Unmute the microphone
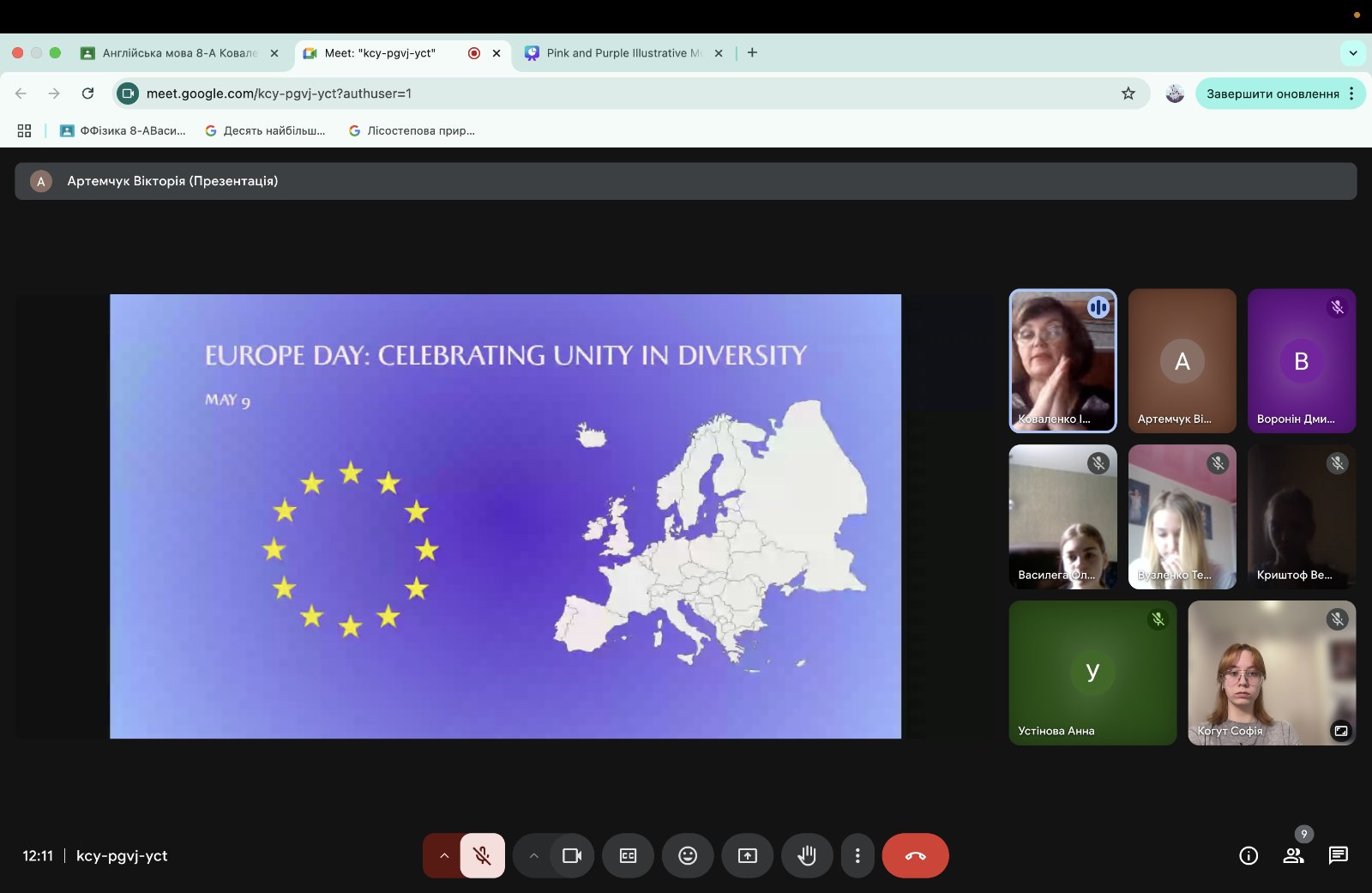This screenshot has height=893, width=1372. (x=482, y=855)
